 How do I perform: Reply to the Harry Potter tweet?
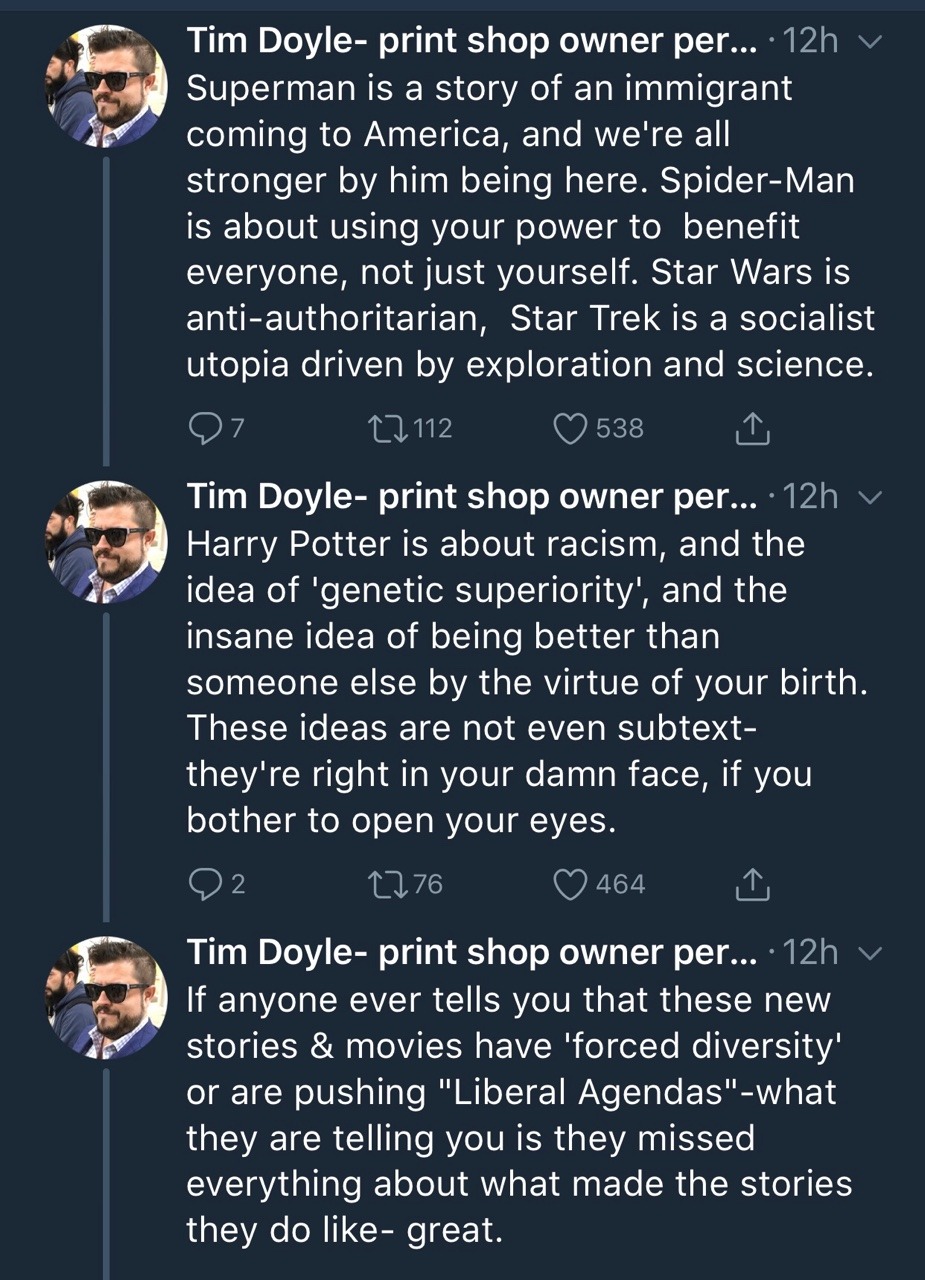click(205, 884)
